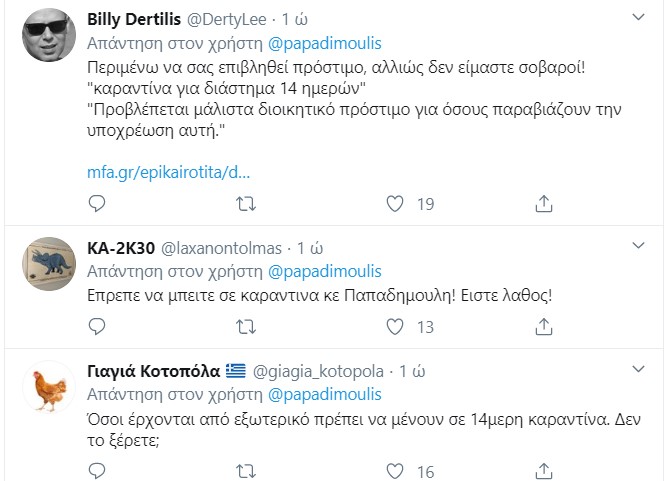Like KA-2K30's tweet with 13 likes
The image size is (667, 481).
tap(396, 326)
